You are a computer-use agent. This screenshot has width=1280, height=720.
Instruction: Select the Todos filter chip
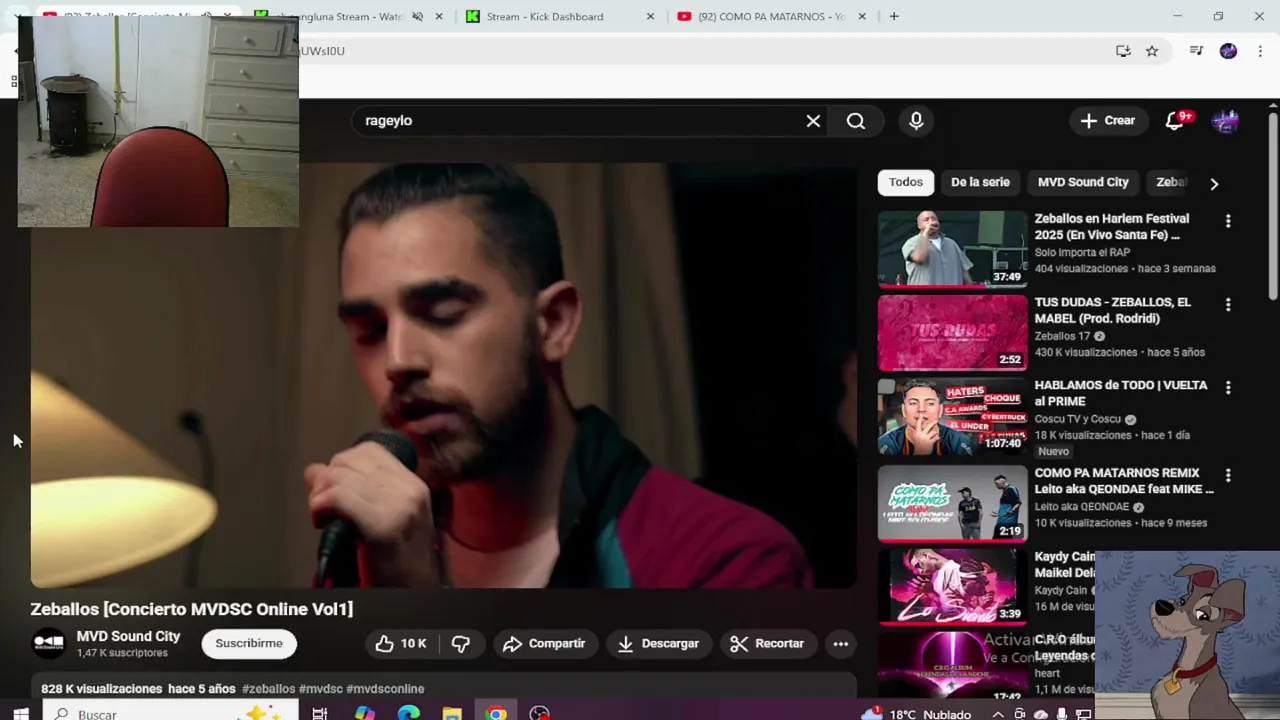[906, 182]
